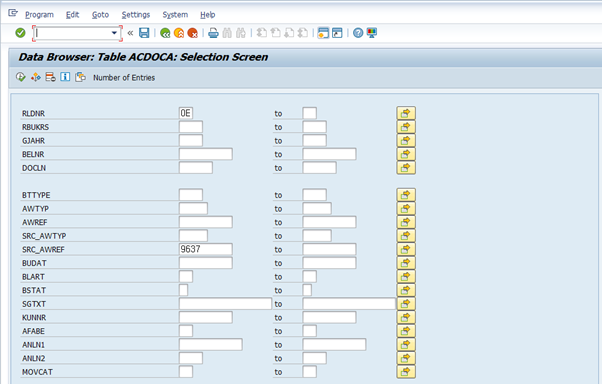Open multiple selection for BSTAT
This screenshot has height=384, width=602.
pos(406,290)
